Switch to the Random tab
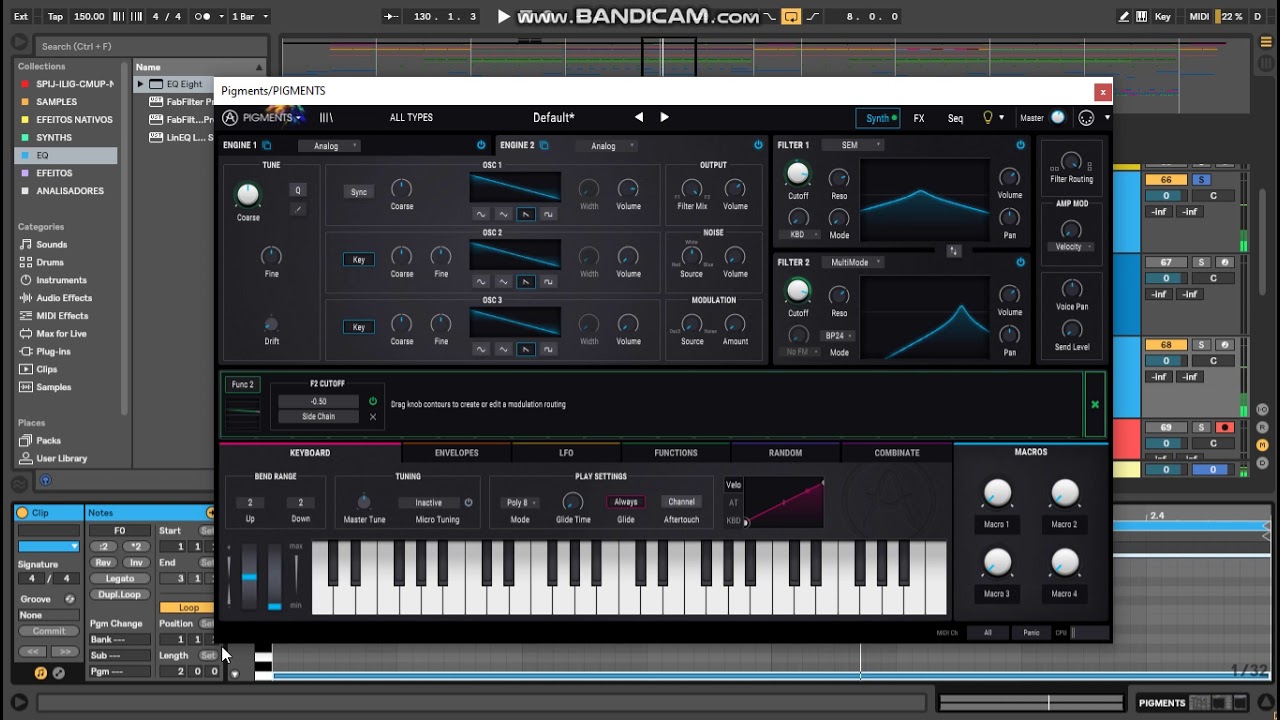The height and width of the screenshot is (720, 1280). [x=786, y=453]
